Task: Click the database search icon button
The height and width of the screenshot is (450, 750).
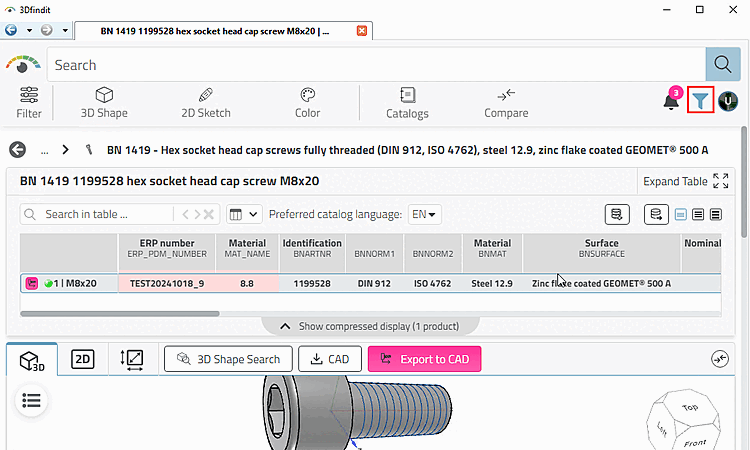Action: [617, 214]
